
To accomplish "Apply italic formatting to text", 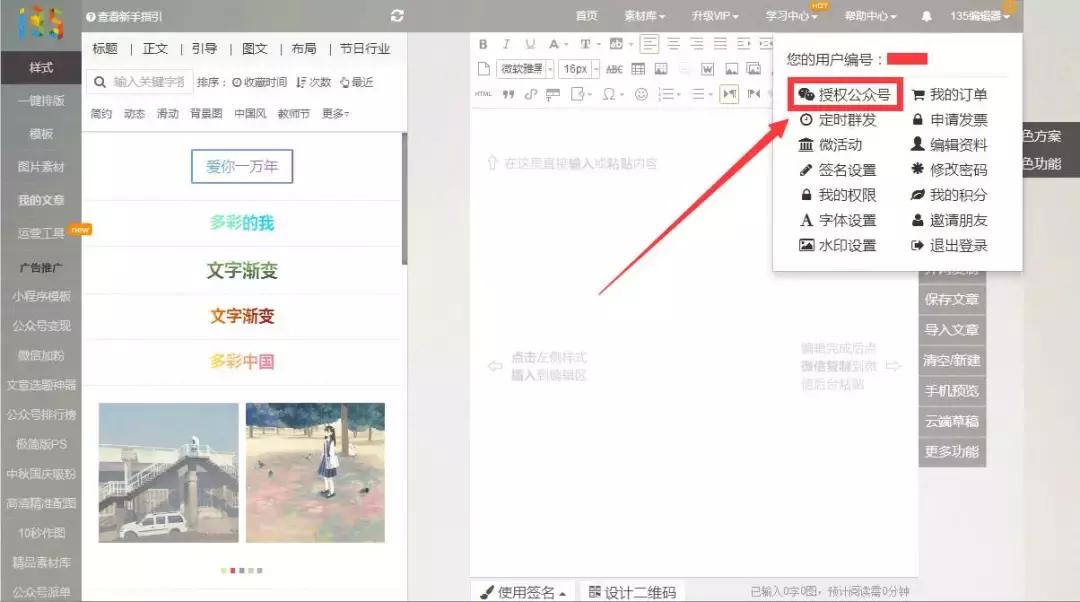I will pos(506,43).
